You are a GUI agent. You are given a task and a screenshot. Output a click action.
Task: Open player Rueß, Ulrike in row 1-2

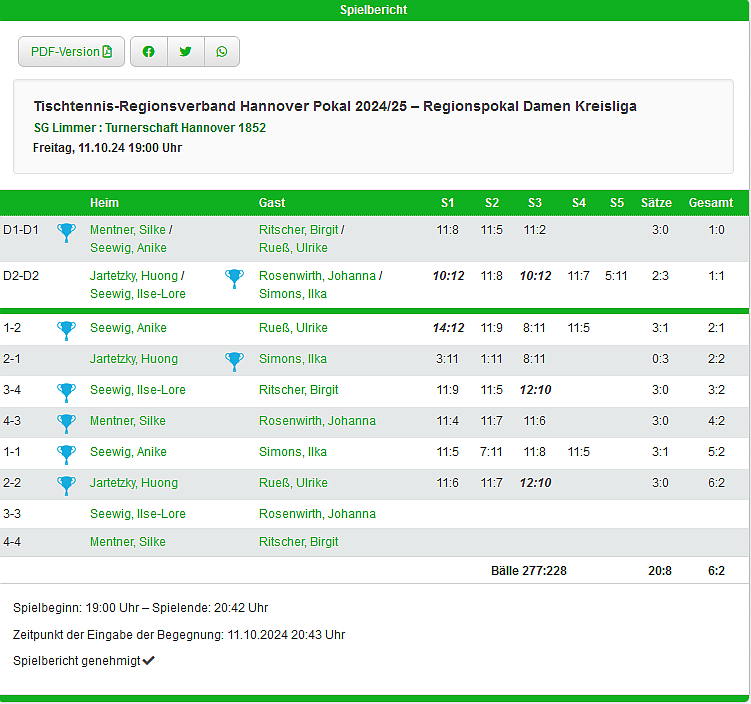coord(293,328)
